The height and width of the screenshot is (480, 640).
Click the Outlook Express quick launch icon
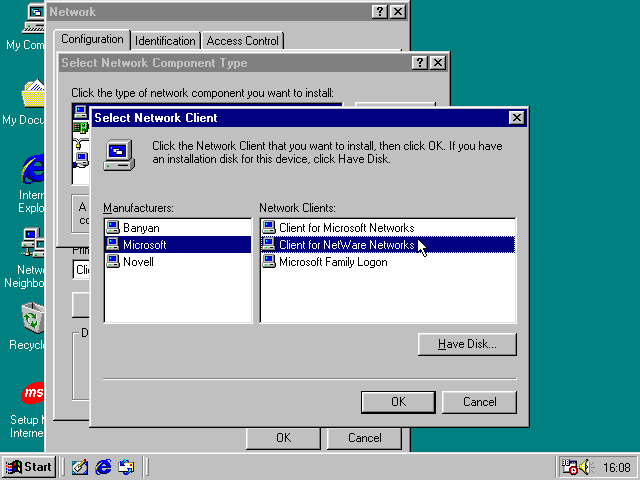126,467
